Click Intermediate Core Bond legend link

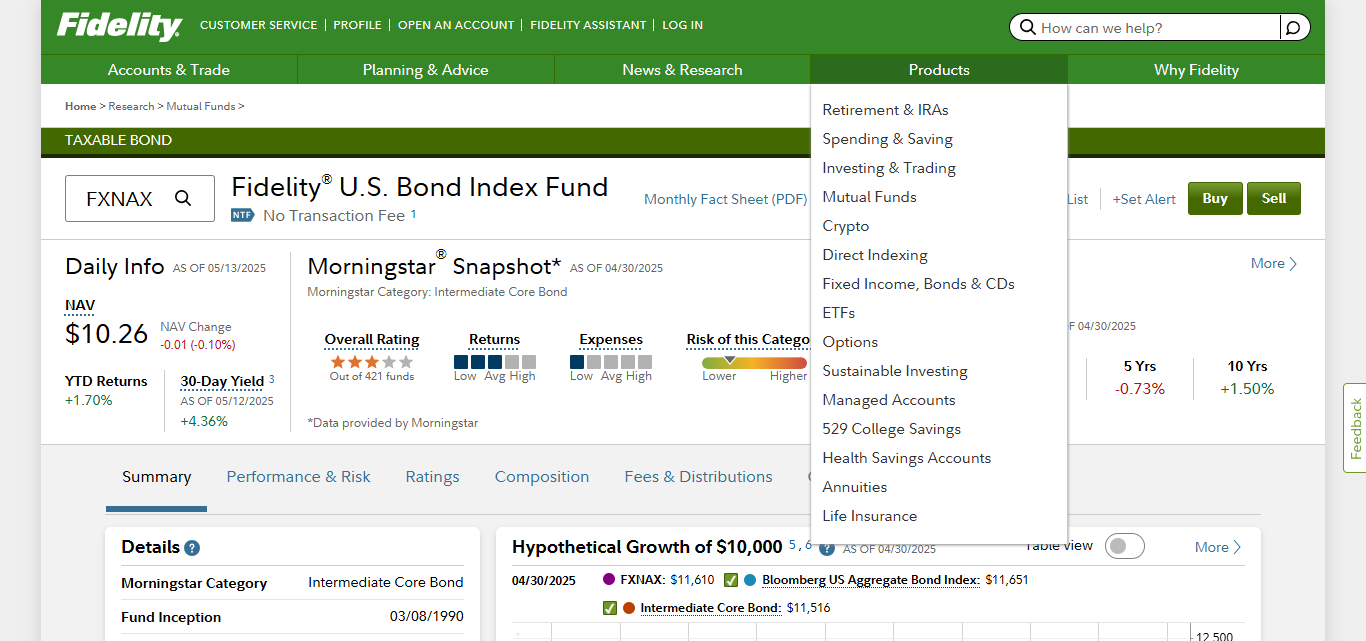pos(710,608)
